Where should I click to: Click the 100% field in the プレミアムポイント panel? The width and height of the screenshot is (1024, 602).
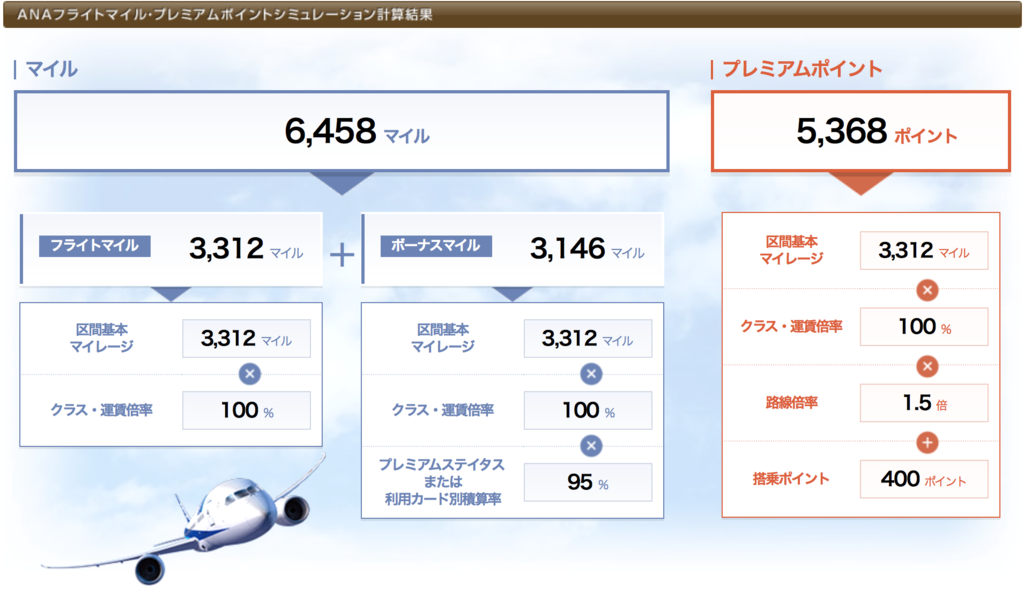point(924,326)
